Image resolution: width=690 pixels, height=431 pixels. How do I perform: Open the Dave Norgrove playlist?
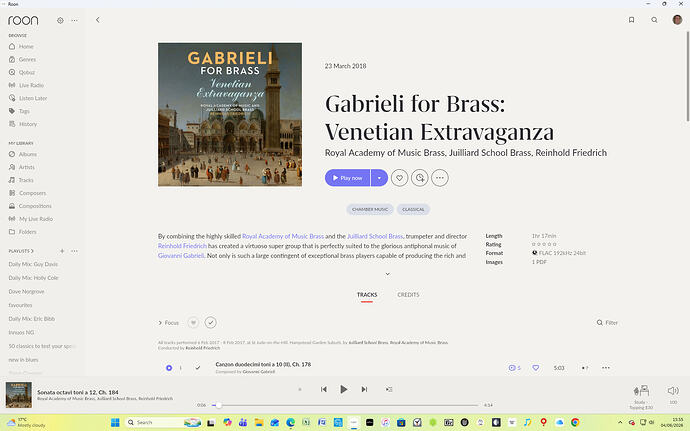click(26, 291)
